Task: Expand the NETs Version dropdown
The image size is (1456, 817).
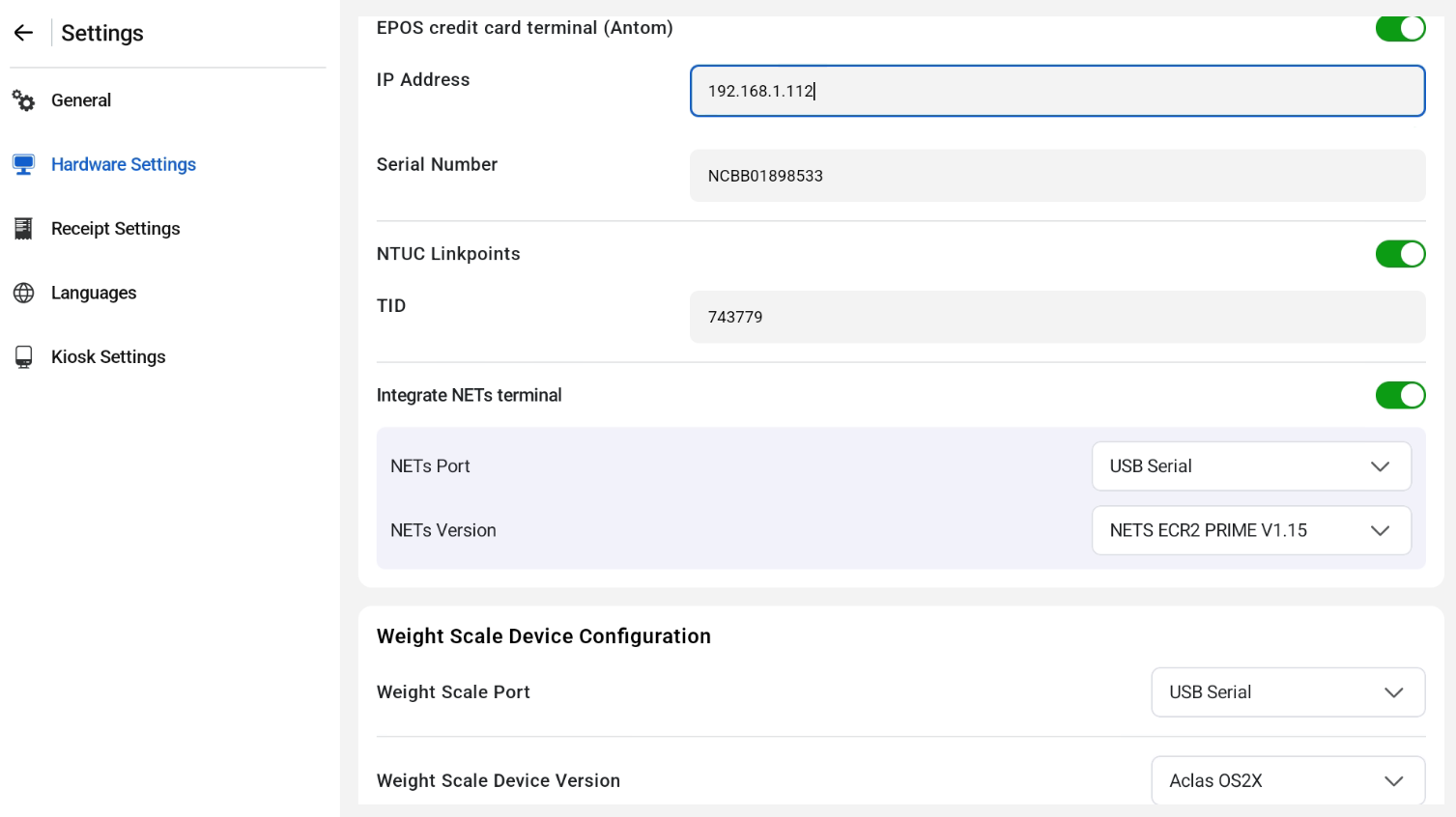Action: pyautogui.click(x=1251, y=530)
